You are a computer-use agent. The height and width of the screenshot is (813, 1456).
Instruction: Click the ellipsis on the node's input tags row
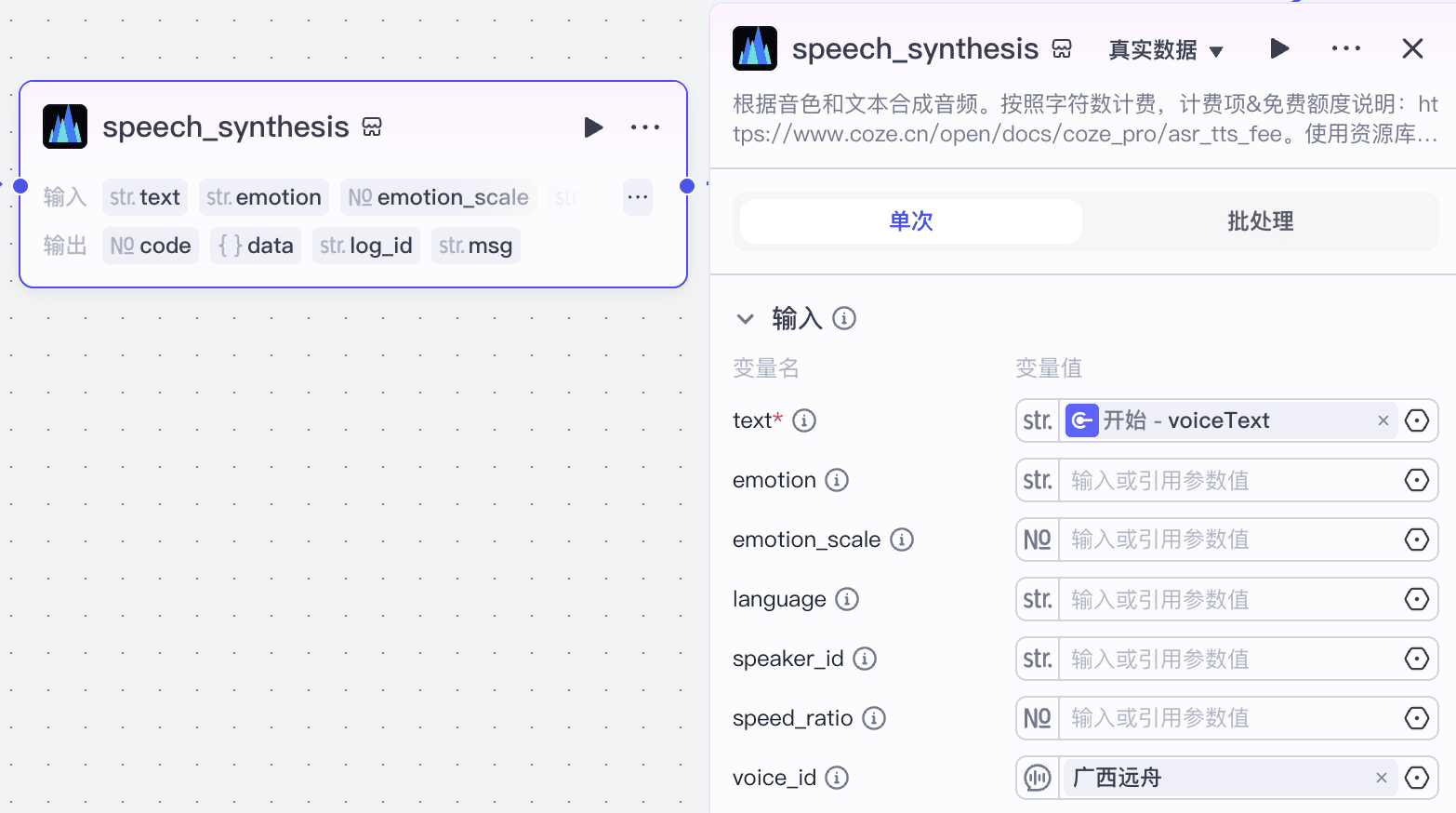click(x=637, y=197)
